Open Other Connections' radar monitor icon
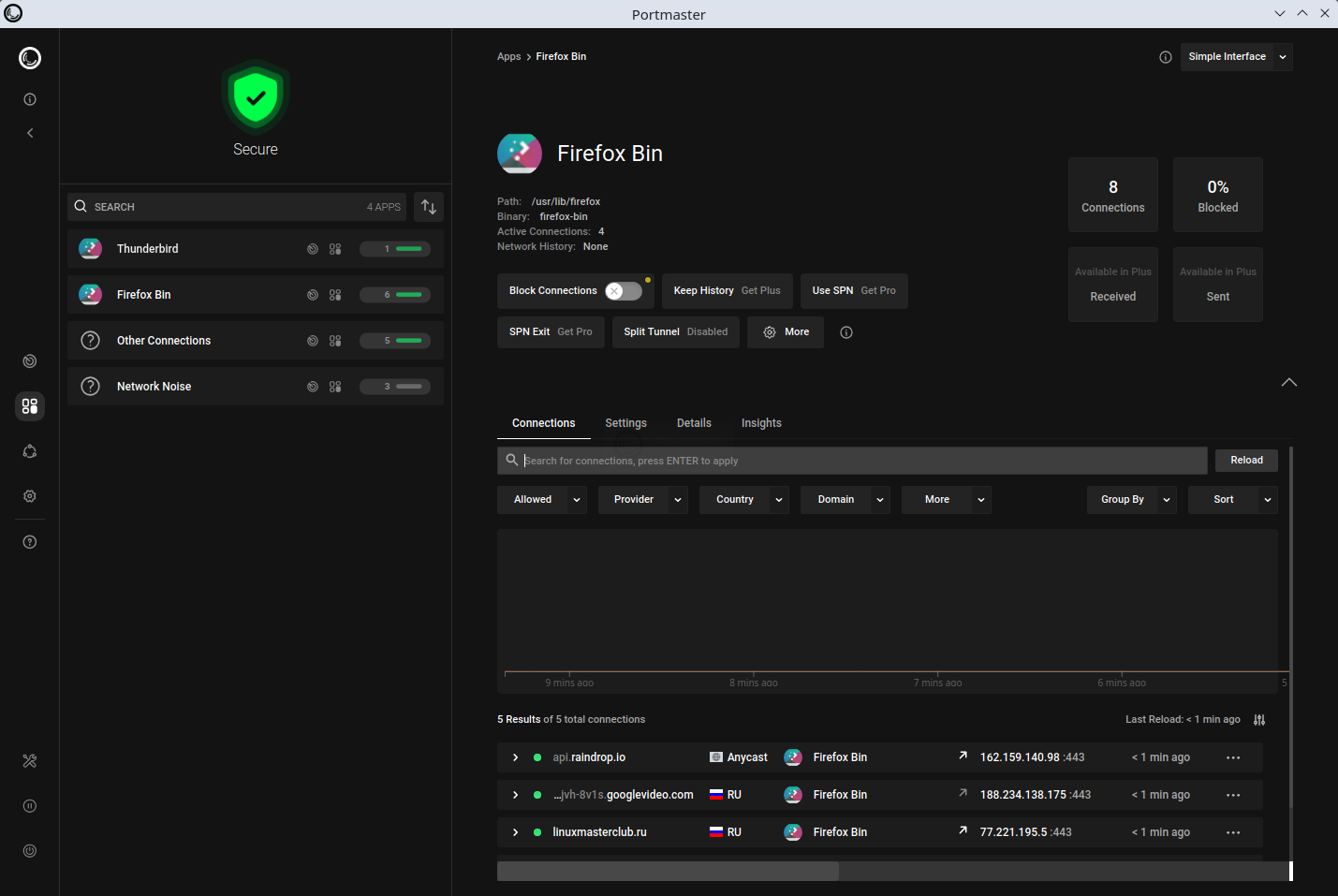This screenshot has height=896, width=1338. (x=313, y=341)
